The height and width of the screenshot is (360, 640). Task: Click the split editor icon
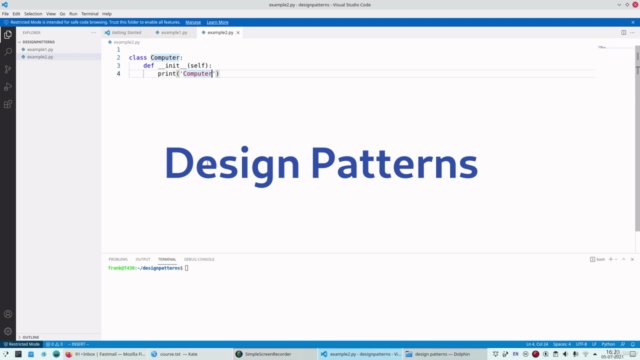(623, 32)
